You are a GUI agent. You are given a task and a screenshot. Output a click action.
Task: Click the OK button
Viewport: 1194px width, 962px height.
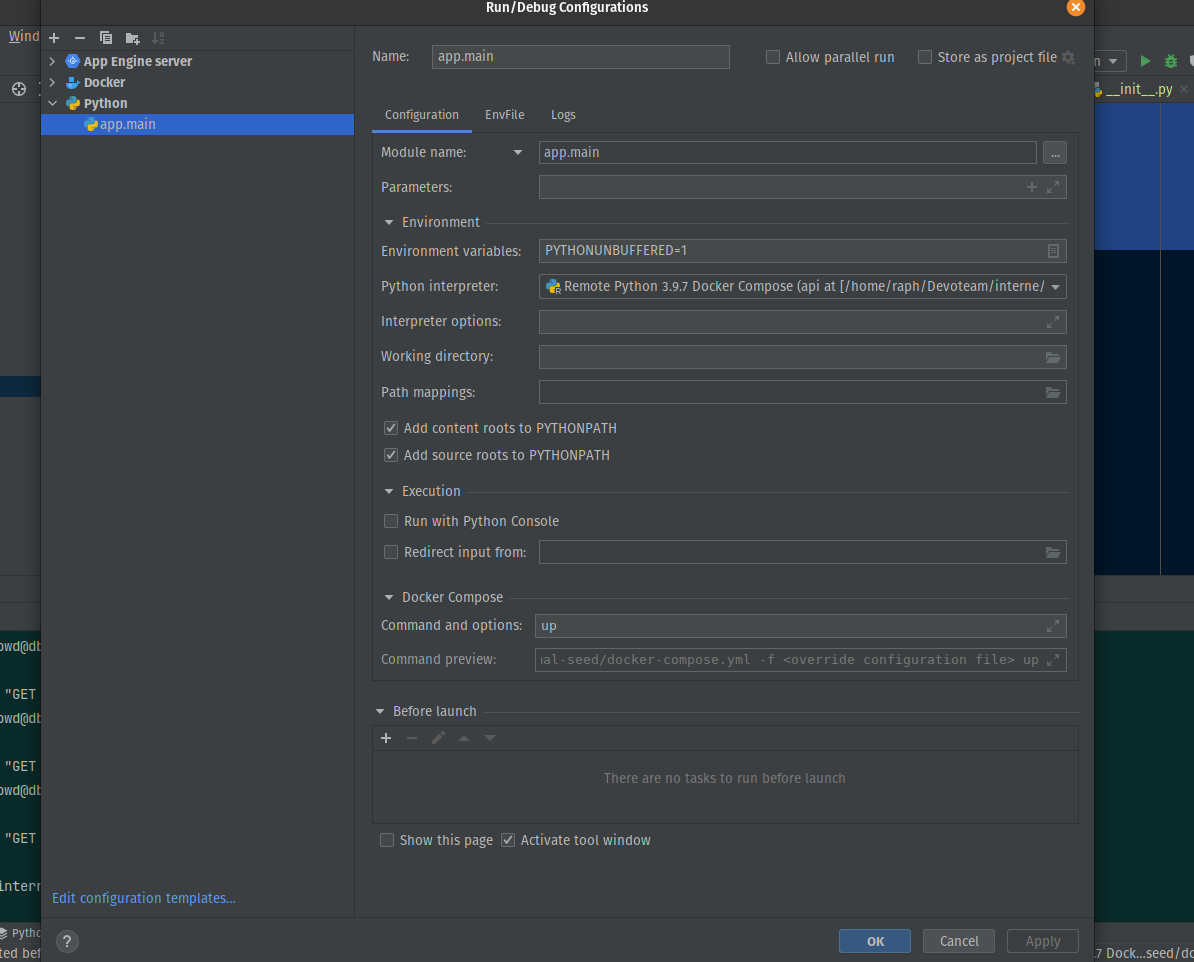click(875, 941)
